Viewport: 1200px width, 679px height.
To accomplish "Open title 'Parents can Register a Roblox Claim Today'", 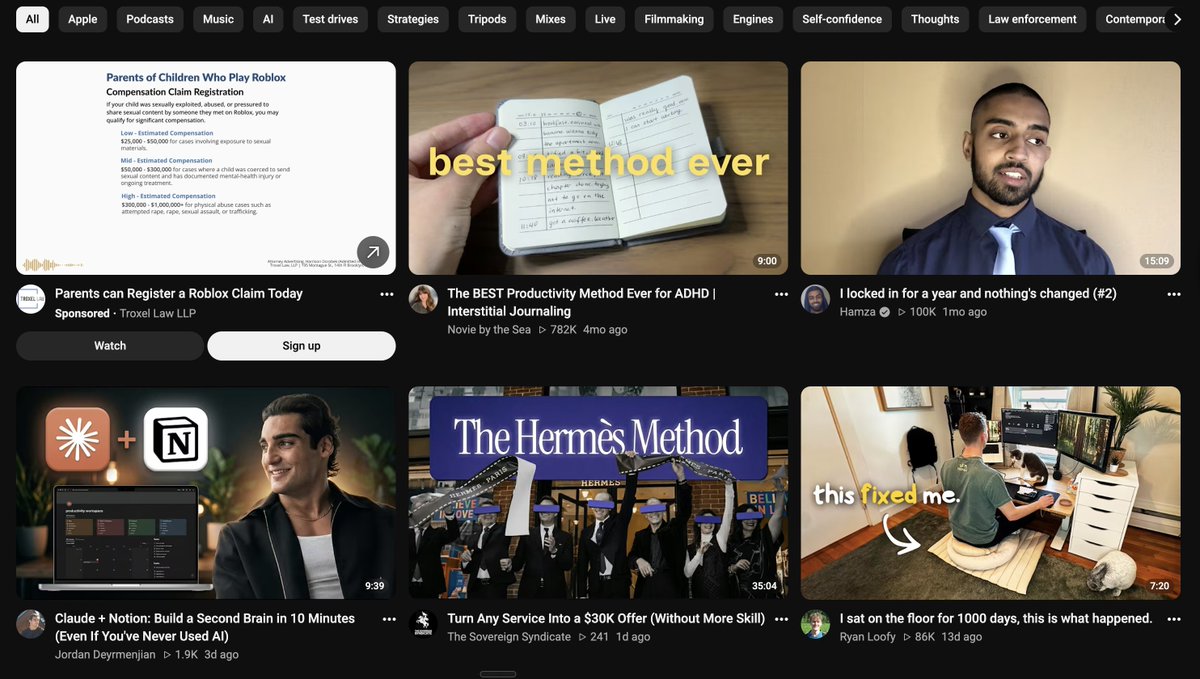I will pos(178,294).
